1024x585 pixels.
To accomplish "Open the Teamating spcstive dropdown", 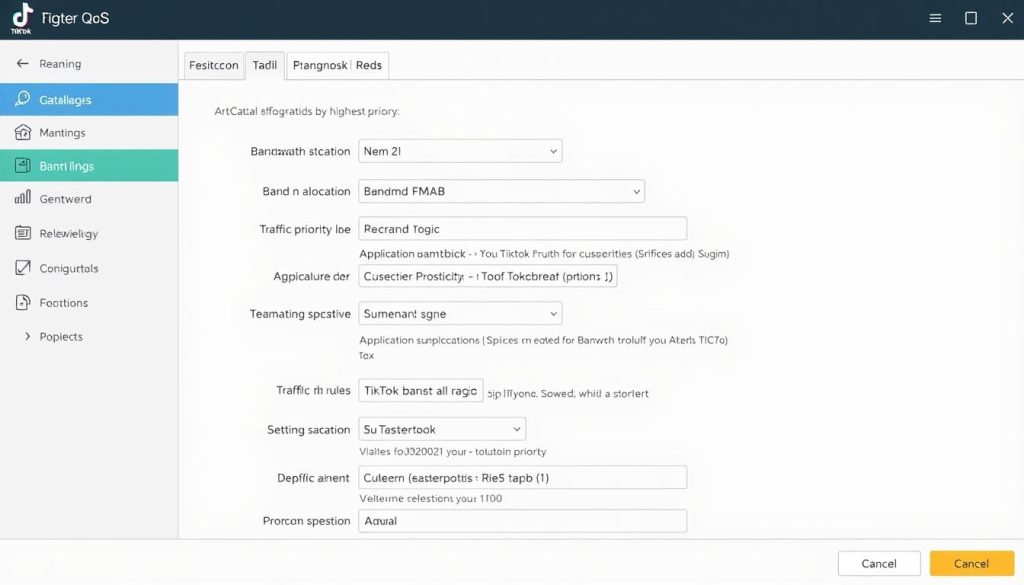I will click(x=460, y=313).
